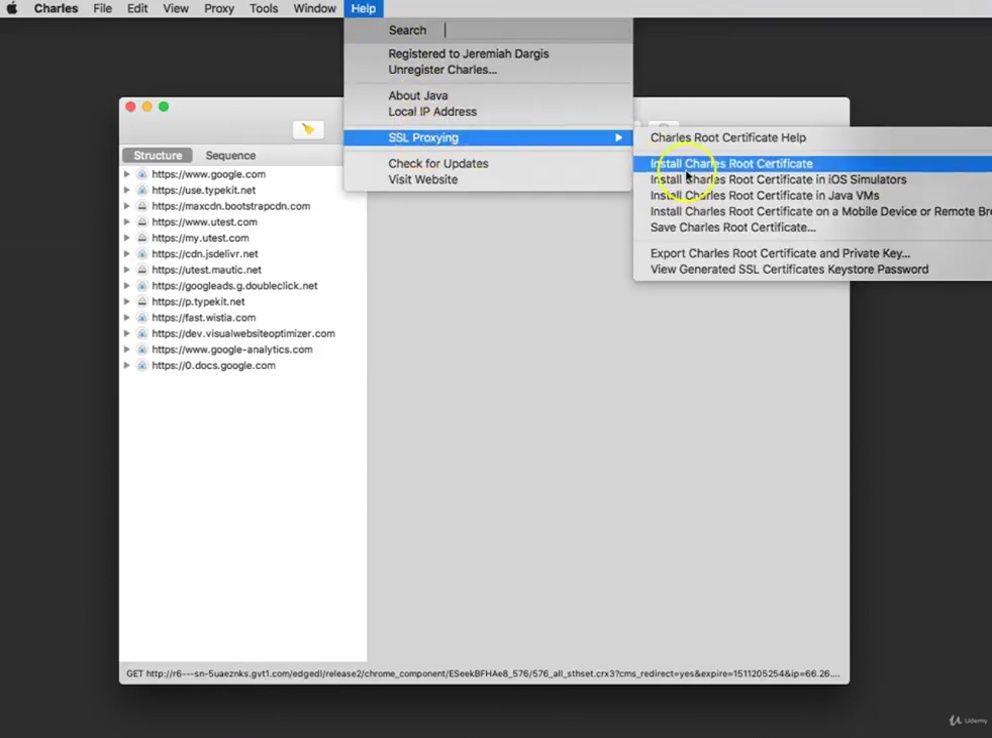
Task: Click the green zoom button of Charles window
Action: pyautogui.click(x=164, y=107)
